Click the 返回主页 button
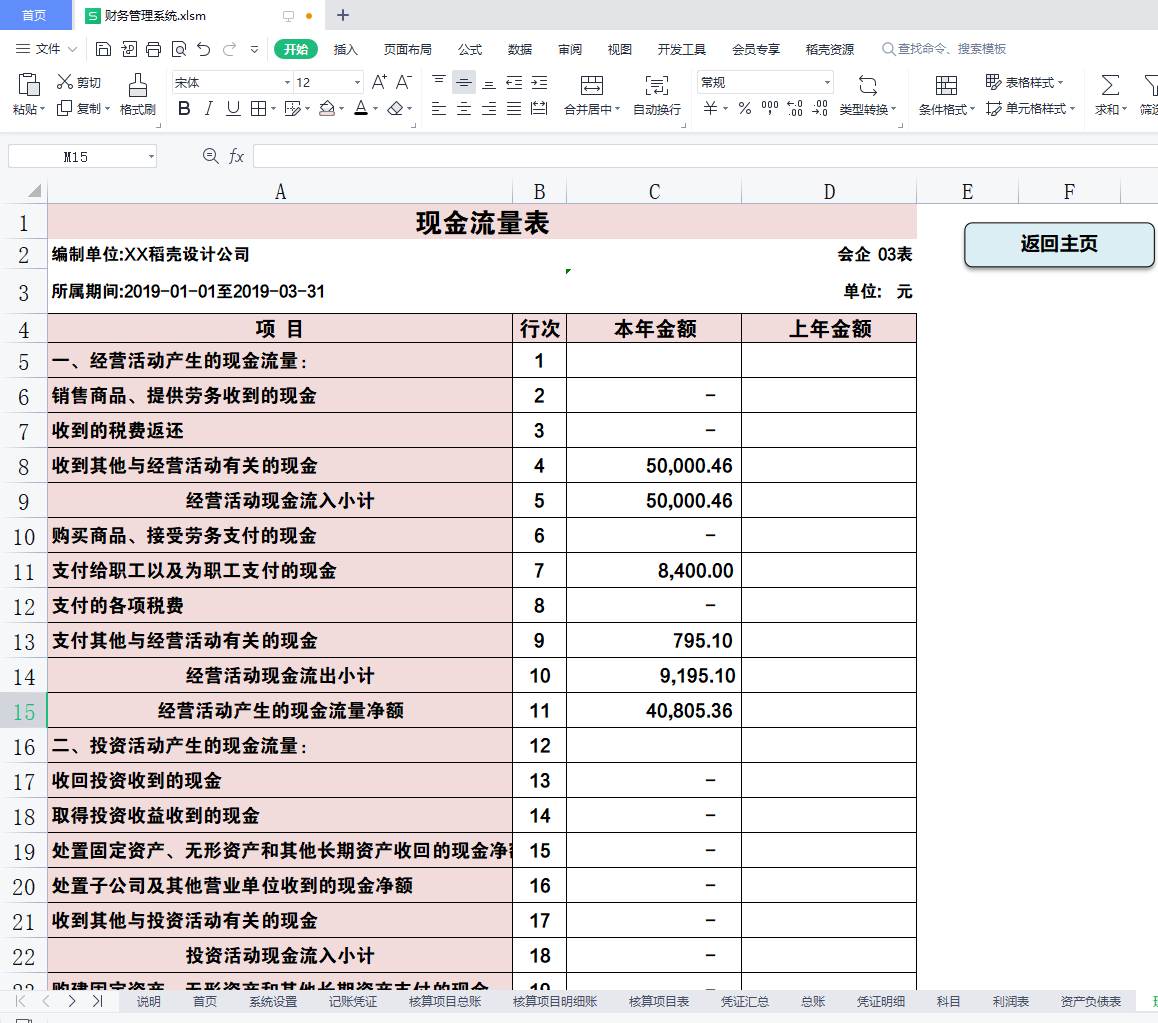 coord(1059,244)
